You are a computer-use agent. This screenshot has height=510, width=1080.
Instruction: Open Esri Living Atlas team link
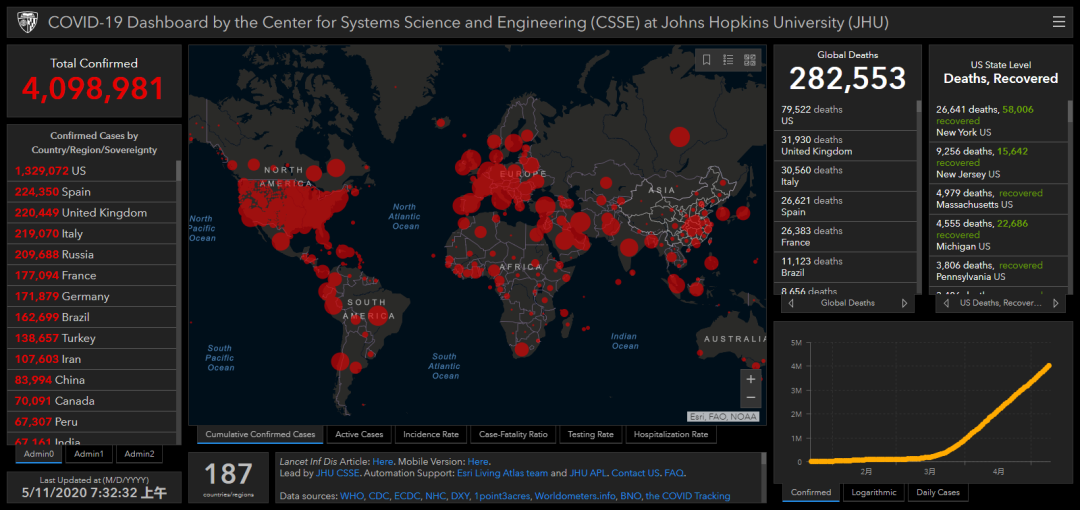click(502, 473)
